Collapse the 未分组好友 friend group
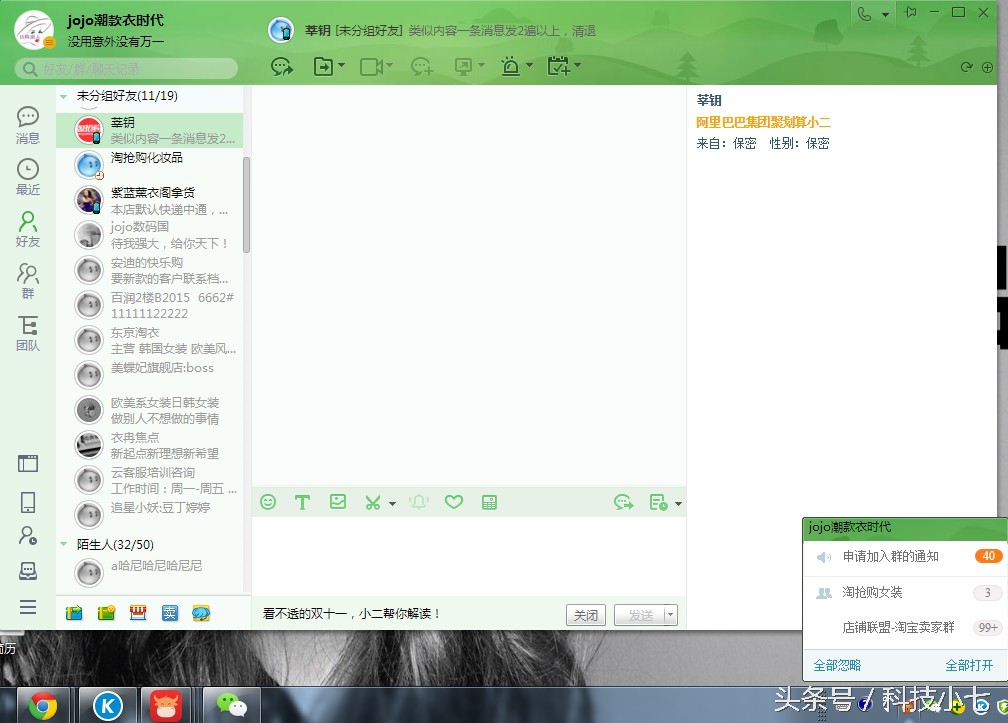The image size is (1008, 723). point(64,96)
